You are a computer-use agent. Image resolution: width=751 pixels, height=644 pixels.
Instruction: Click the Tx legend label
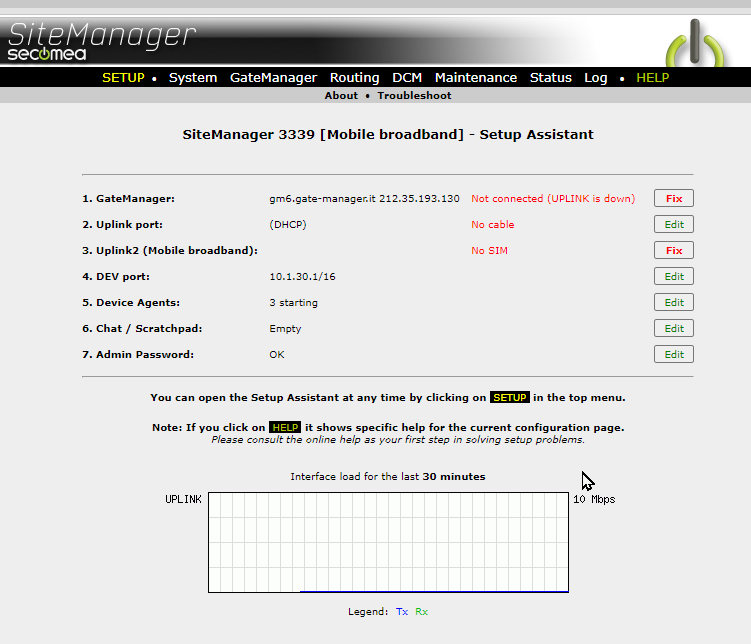click(x=402, y=611)
